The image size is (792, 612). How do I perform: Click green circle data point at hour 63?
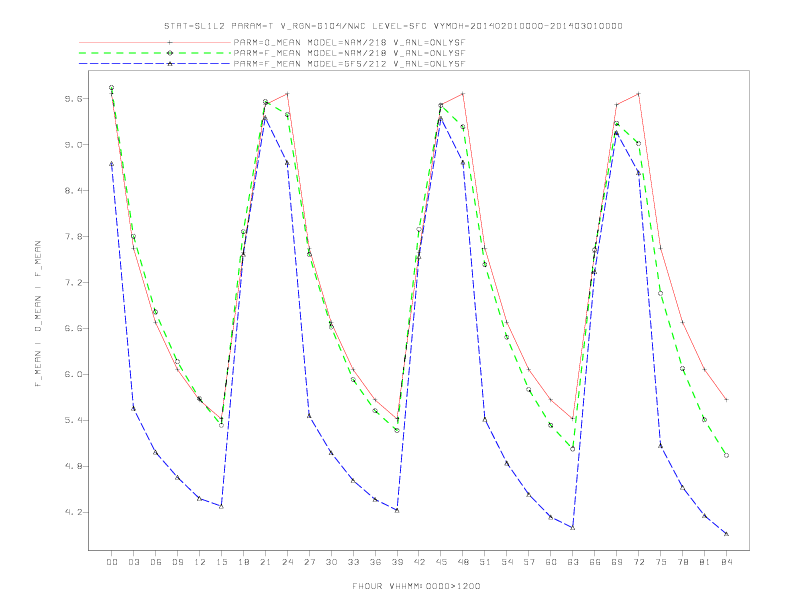(x=573, y=449)
